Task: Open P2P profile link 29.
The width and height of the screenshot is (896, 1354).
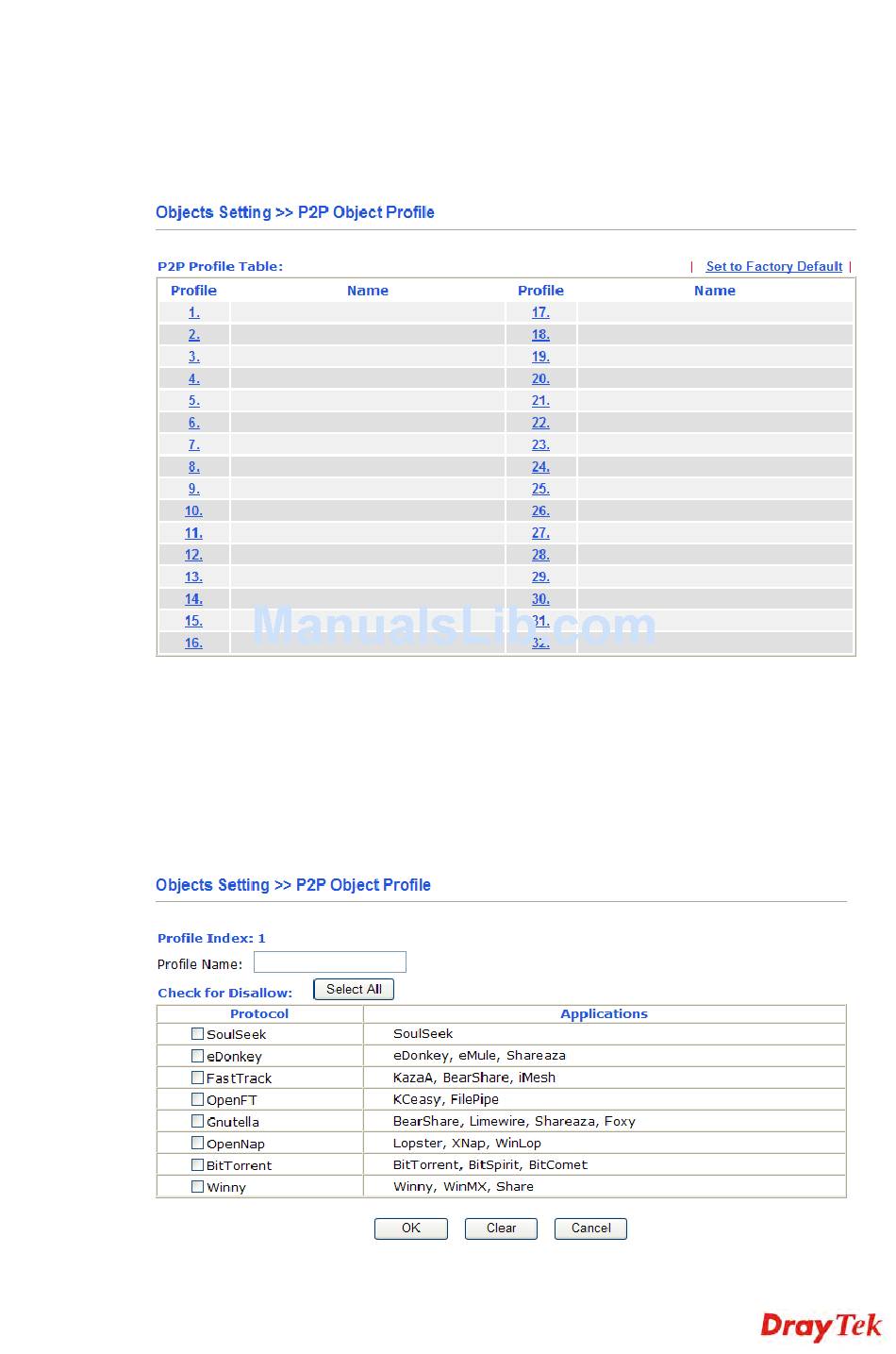Action: coord(540,577)
